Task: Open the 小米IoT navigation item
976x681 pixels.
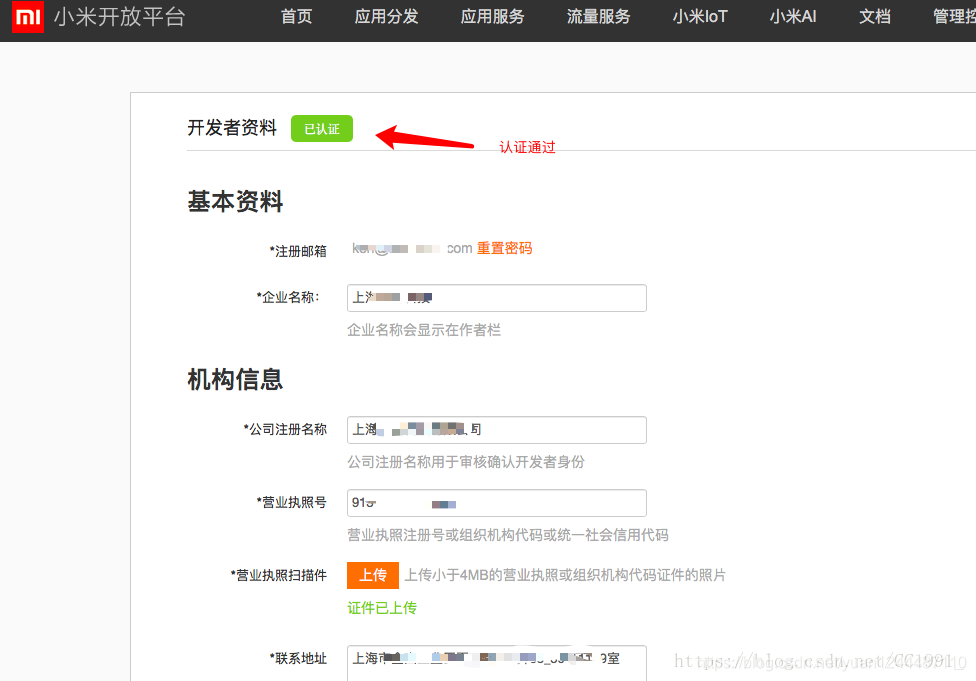Action: tap(700, 17)
